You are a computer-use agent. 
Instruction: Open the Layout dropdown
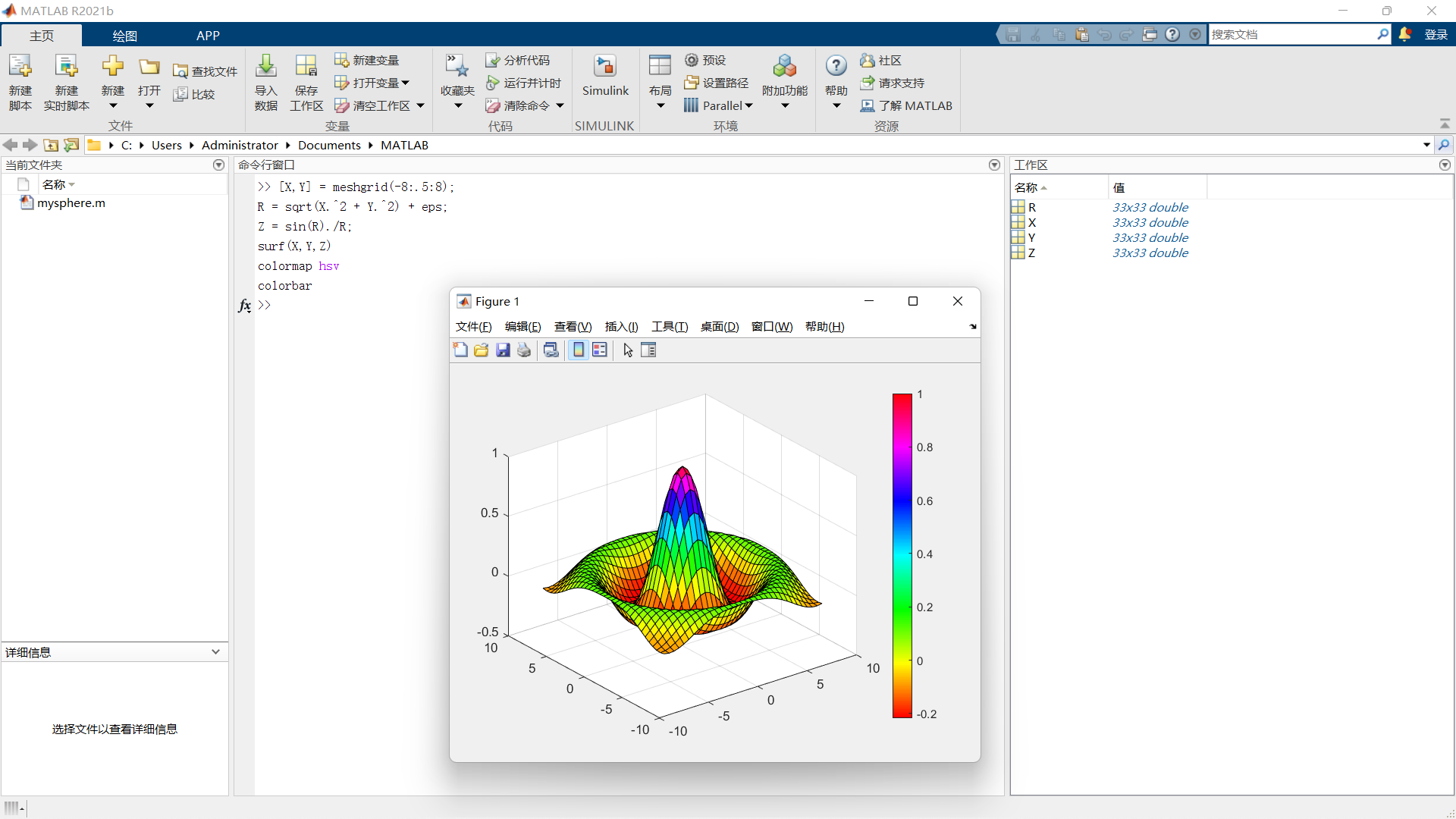click(x=661, y=105)
